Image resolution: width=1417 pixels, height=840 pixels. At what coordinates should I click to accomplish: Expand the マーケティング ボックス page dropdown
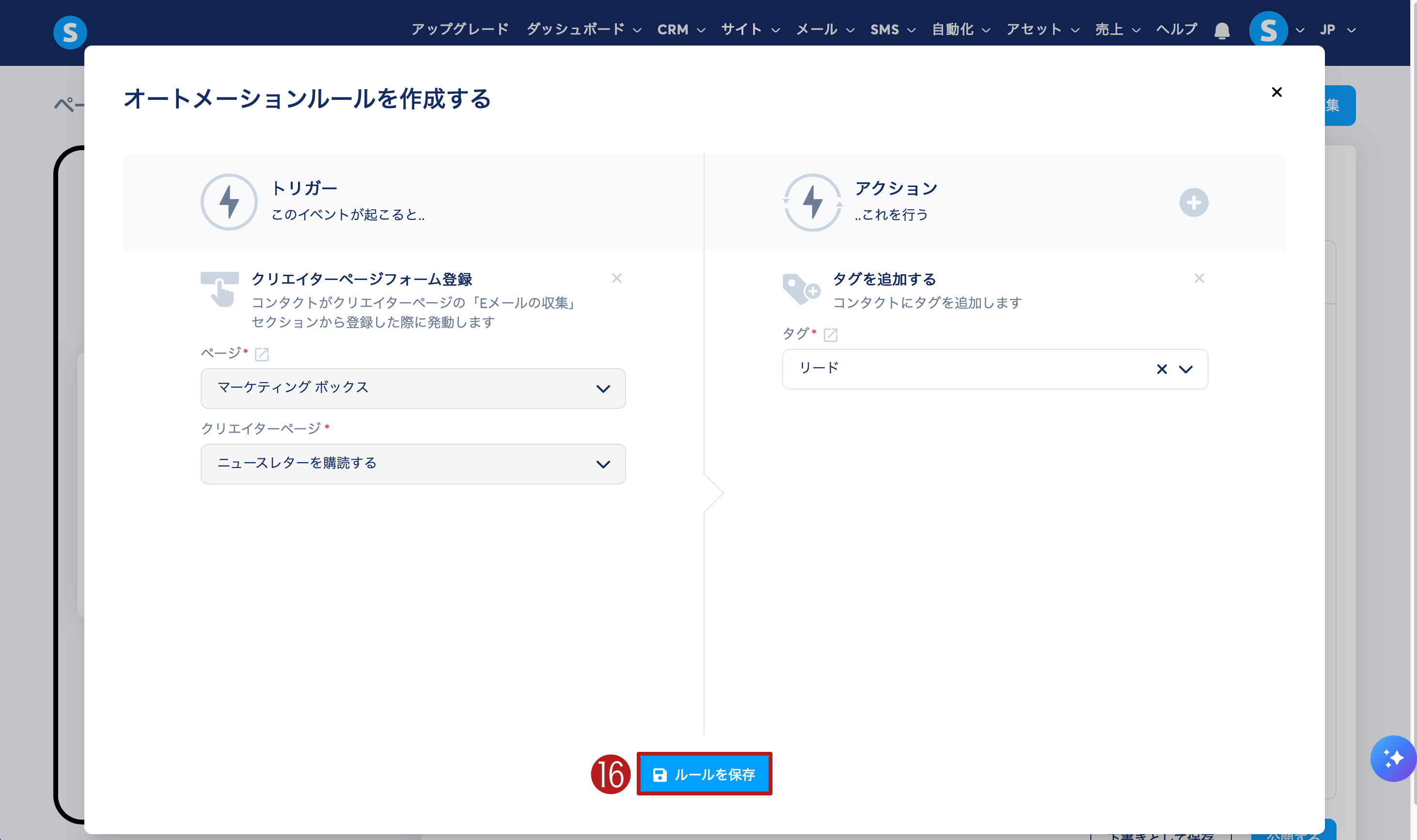click(x=602, y=389)
